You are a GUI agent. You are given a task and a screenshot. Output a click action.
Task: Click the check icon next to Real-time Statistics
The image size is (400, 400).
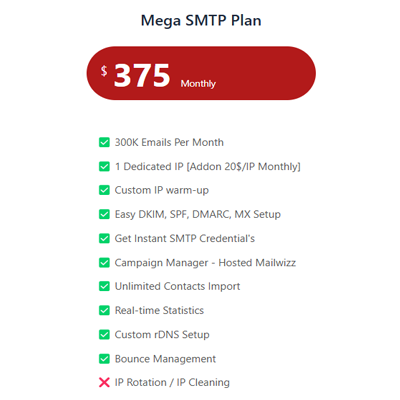click(x=104, y=310)
